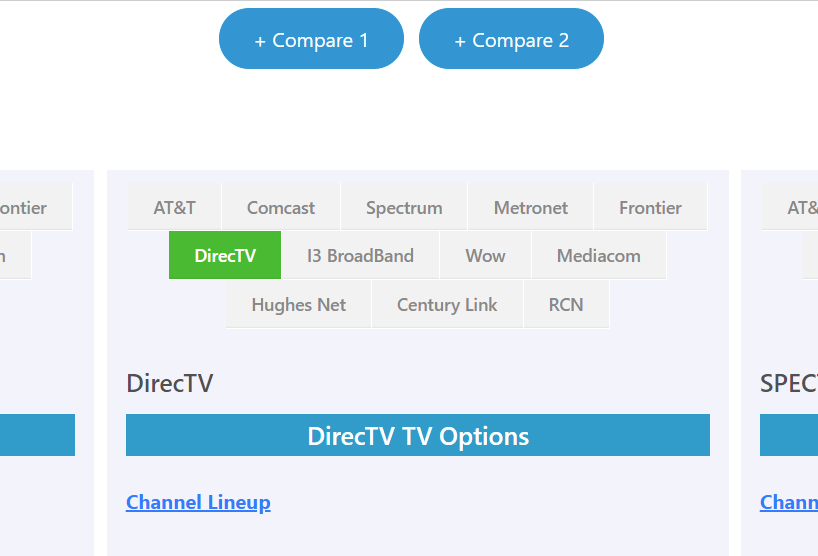Screen dimensions: 818x556
Task: Select the Frontier tab in middle panel
Action: [x=650, y=207]
